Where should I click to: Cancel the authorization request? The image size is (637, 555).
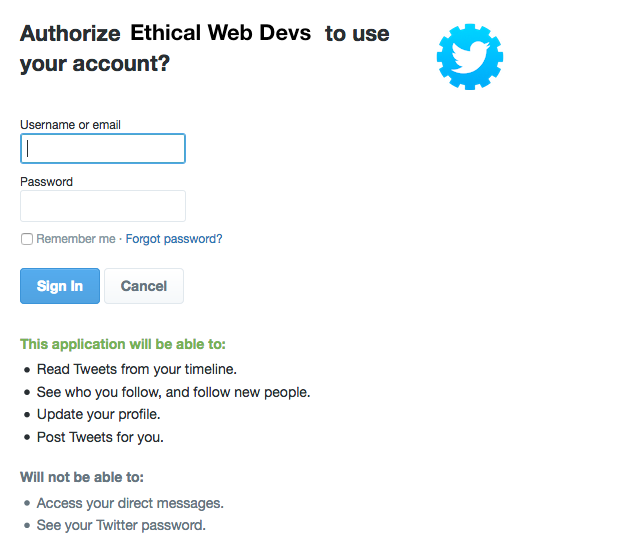coord(144,286)
